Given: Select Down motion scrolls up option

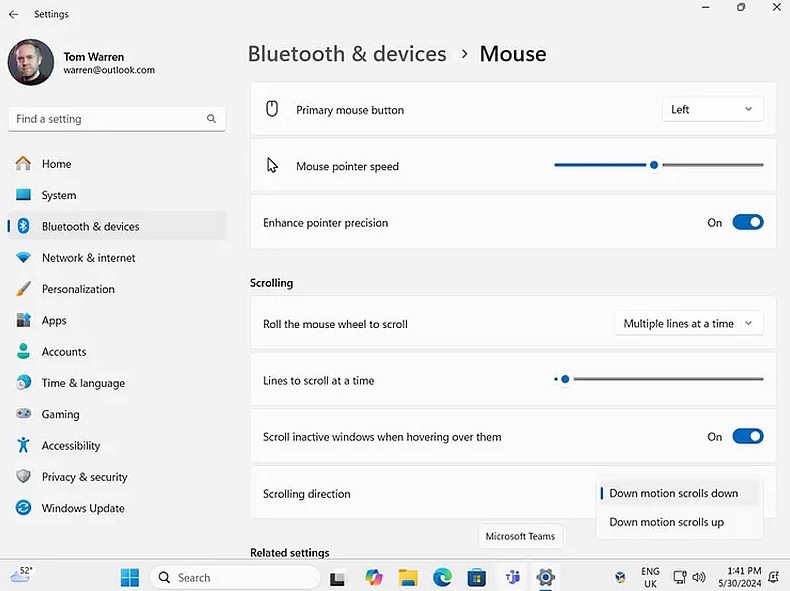Looking at the screenshot, I should point(679,522).
